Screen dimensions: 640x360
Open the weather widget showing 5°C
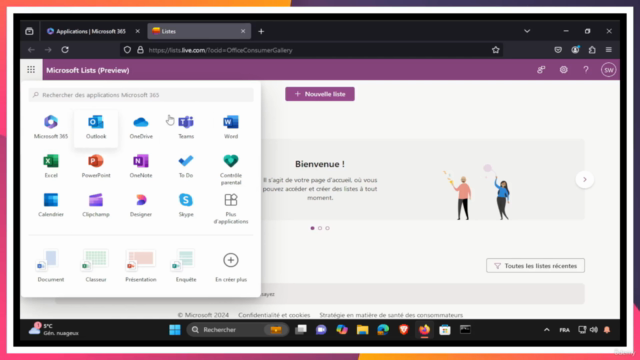coord(54,329)
